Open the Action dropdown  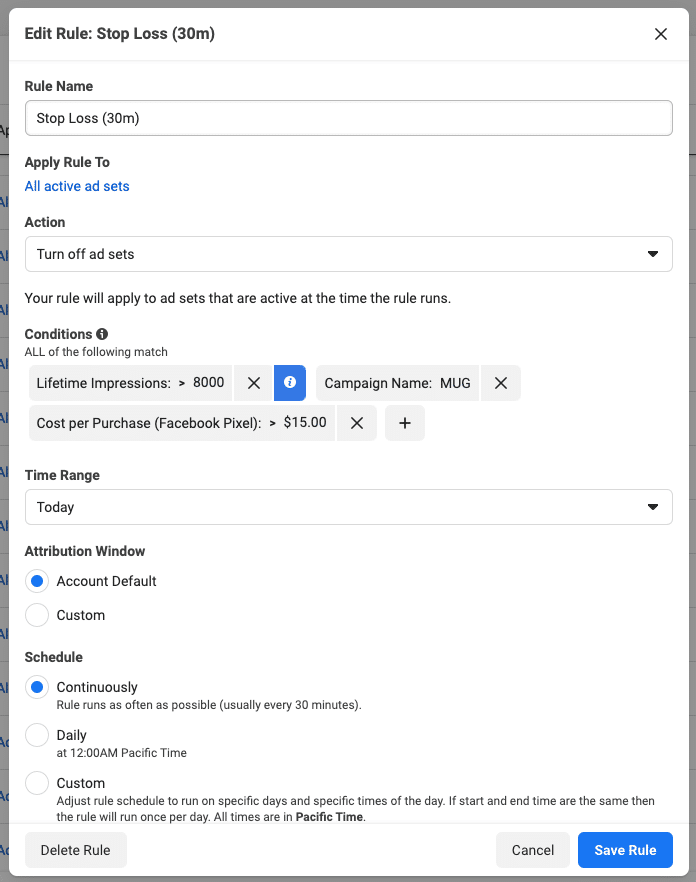tap(348, 254)
